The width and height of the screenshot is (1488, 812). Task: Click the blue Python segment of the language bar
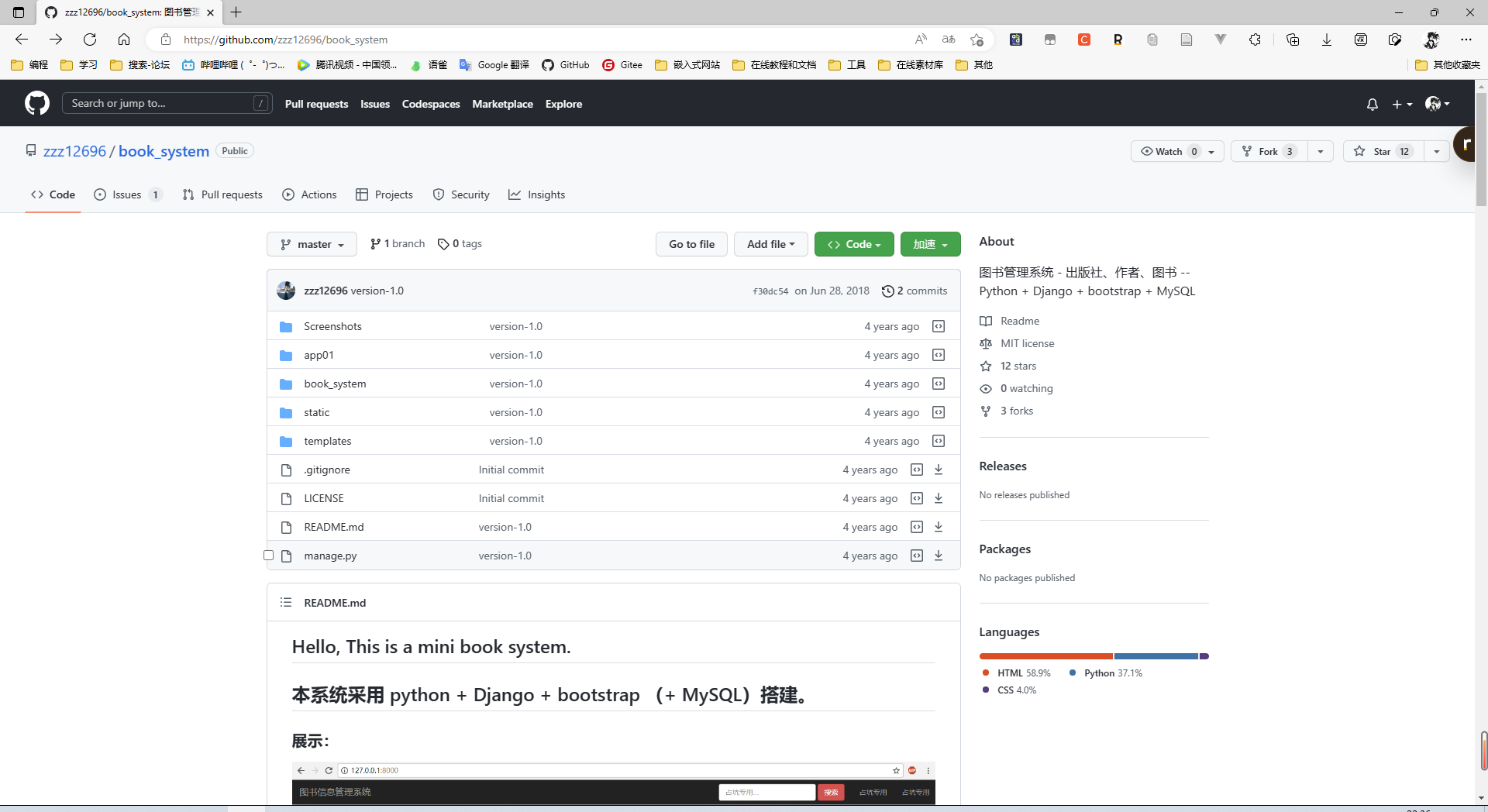(1156, 656)
